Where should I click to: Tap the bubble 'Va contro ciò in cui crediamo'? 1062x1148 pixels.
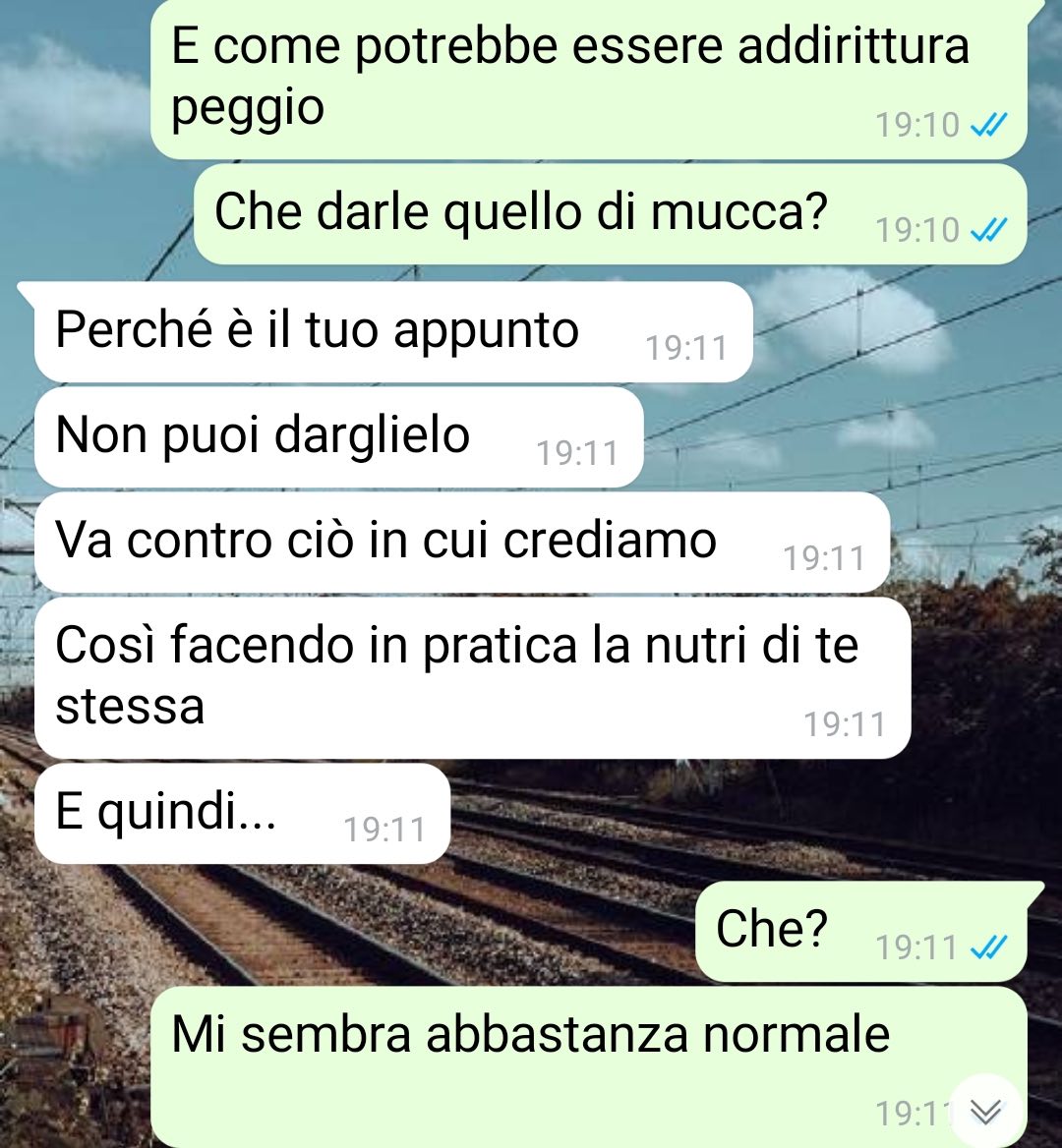[462, 543]
